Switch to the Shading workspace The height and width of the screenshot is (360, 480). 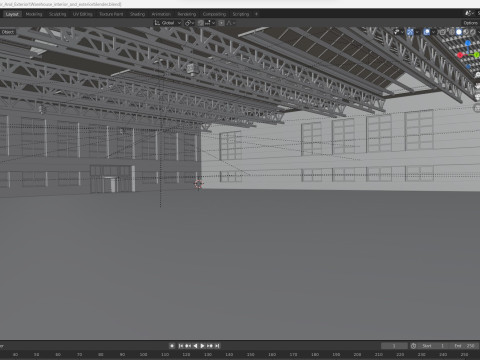pos(137,14)
